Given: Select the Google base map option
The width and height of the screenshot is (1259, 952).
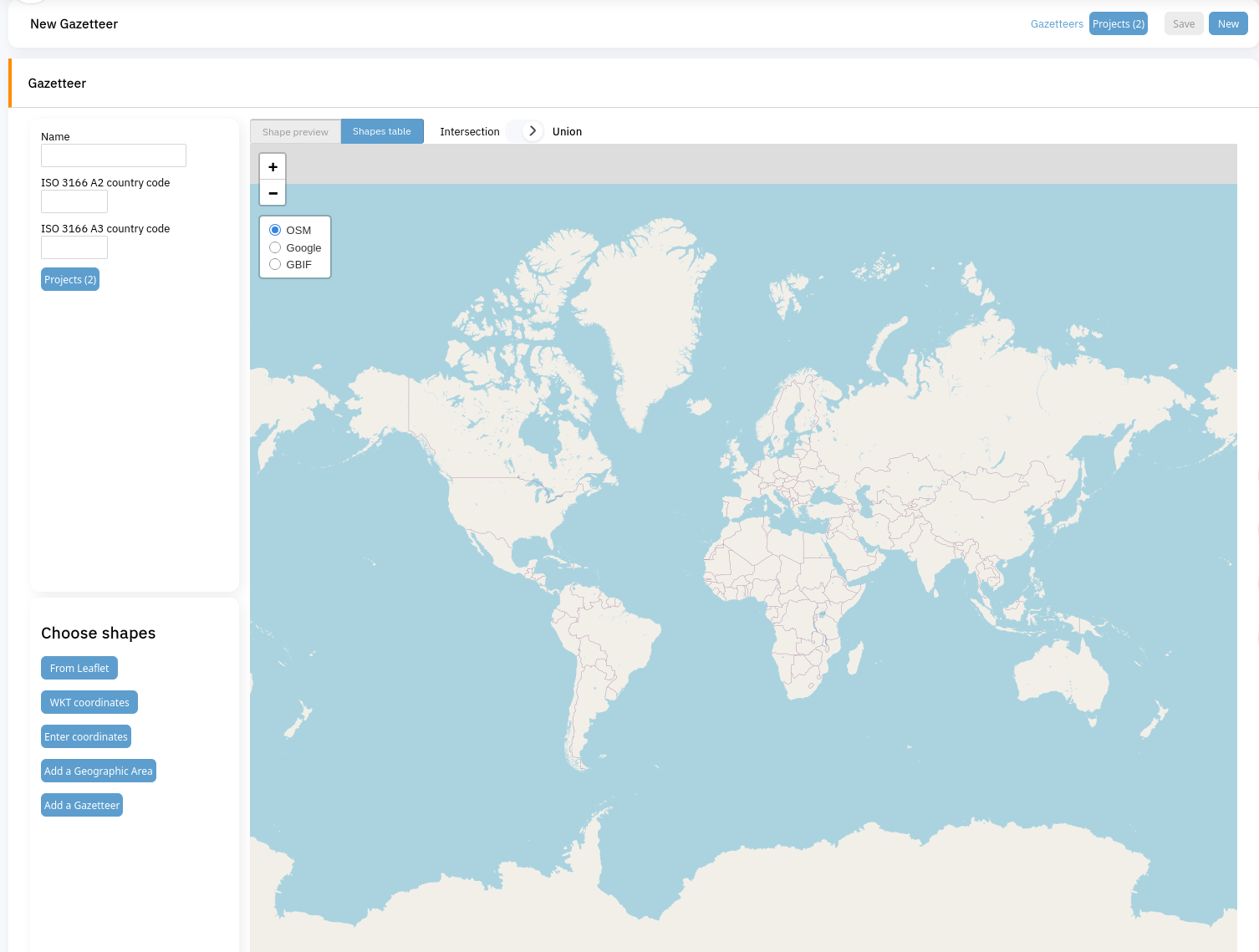Looking at the screenshot, I should [275, 247].
